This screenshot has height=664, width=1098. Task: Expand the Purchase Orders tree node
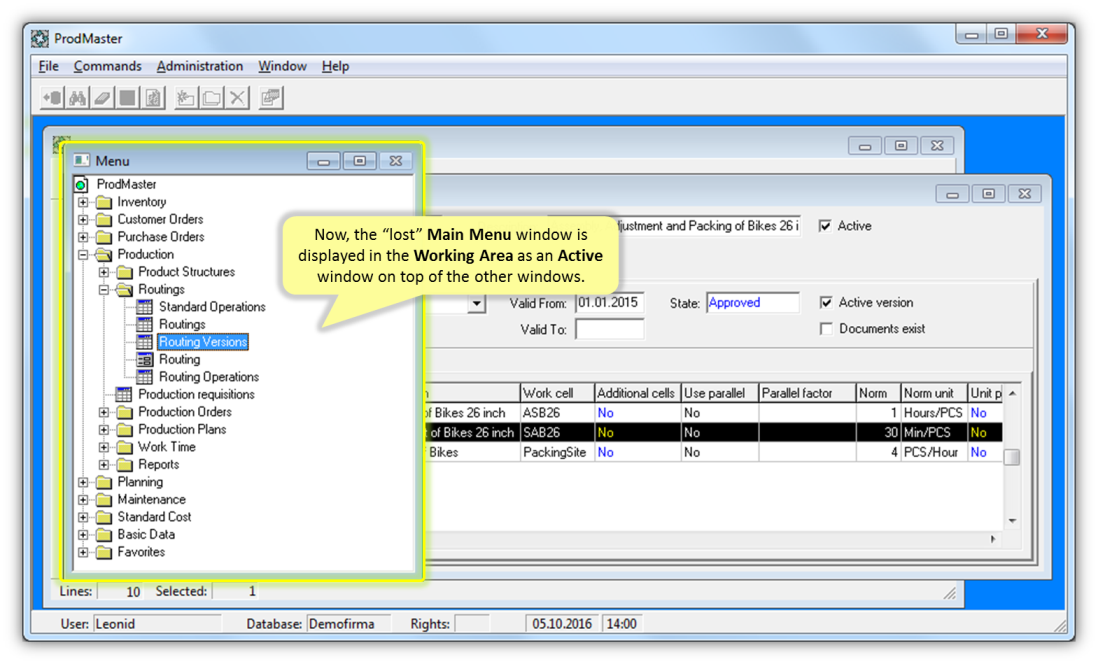click(x=83, y=237)
